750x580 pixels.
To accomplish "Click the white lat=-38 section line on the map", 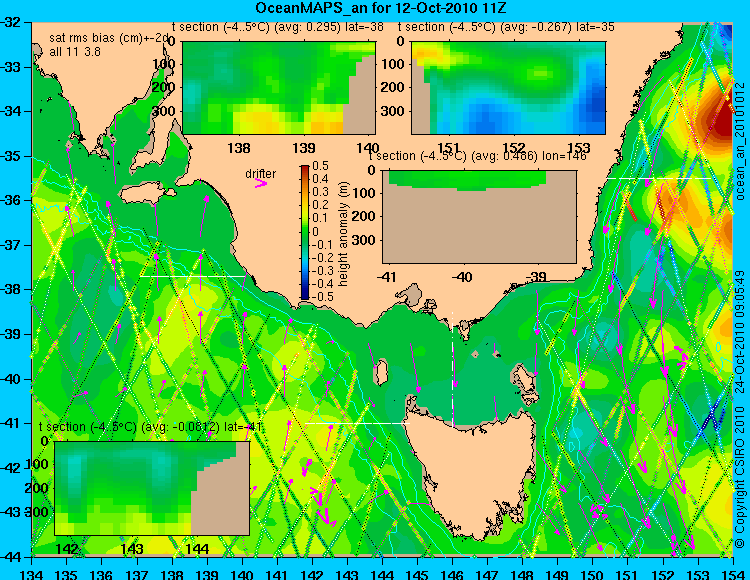I will pyautogui.click(x=193, y=276).
